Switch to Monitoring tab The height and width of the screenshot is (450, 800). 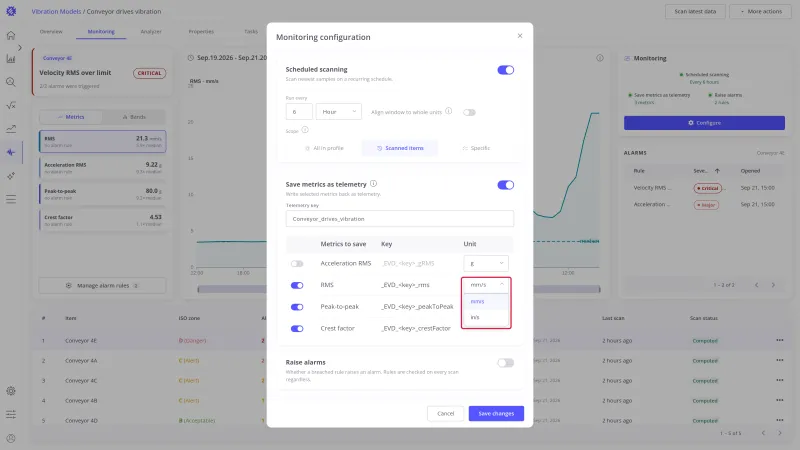(101, 32)
